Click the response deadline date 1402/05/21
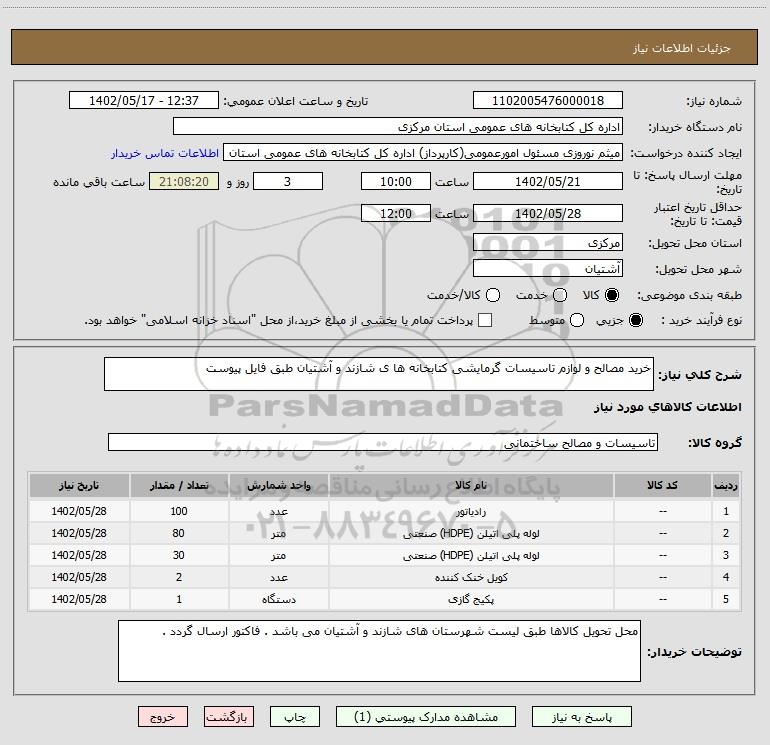This screenshot has height=745, width=770. 548,181
